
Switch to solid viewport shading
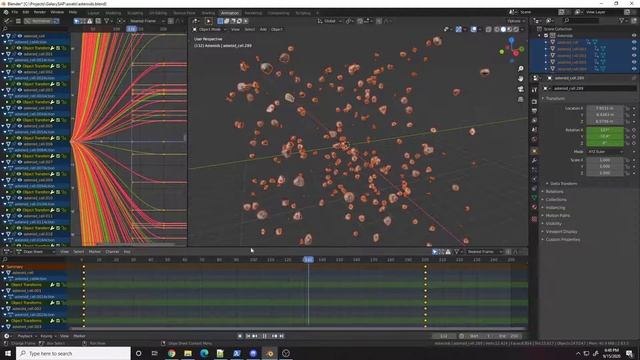[503, 29]
